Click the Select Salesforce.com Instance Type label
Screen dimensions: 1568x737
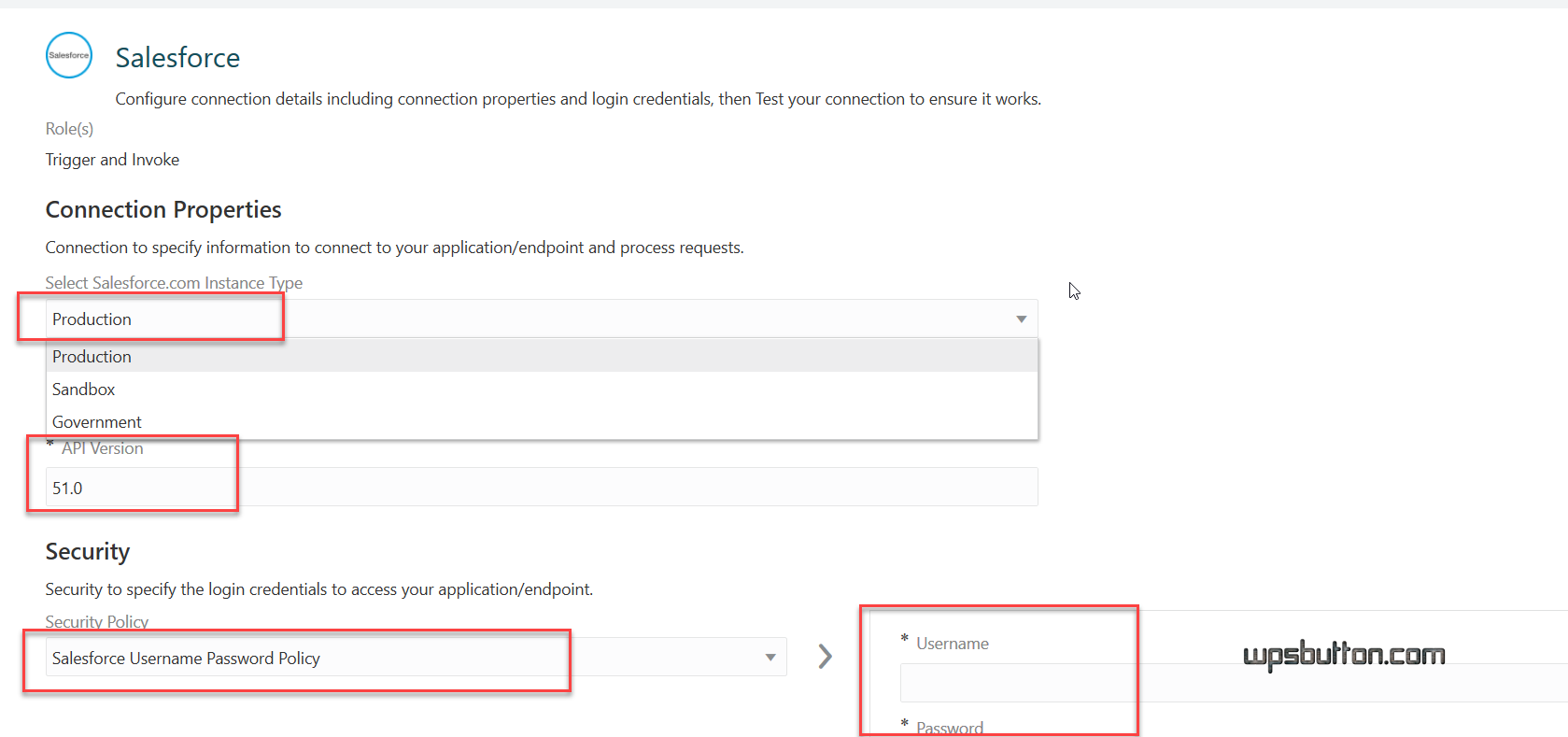click(x=174, y=282)
